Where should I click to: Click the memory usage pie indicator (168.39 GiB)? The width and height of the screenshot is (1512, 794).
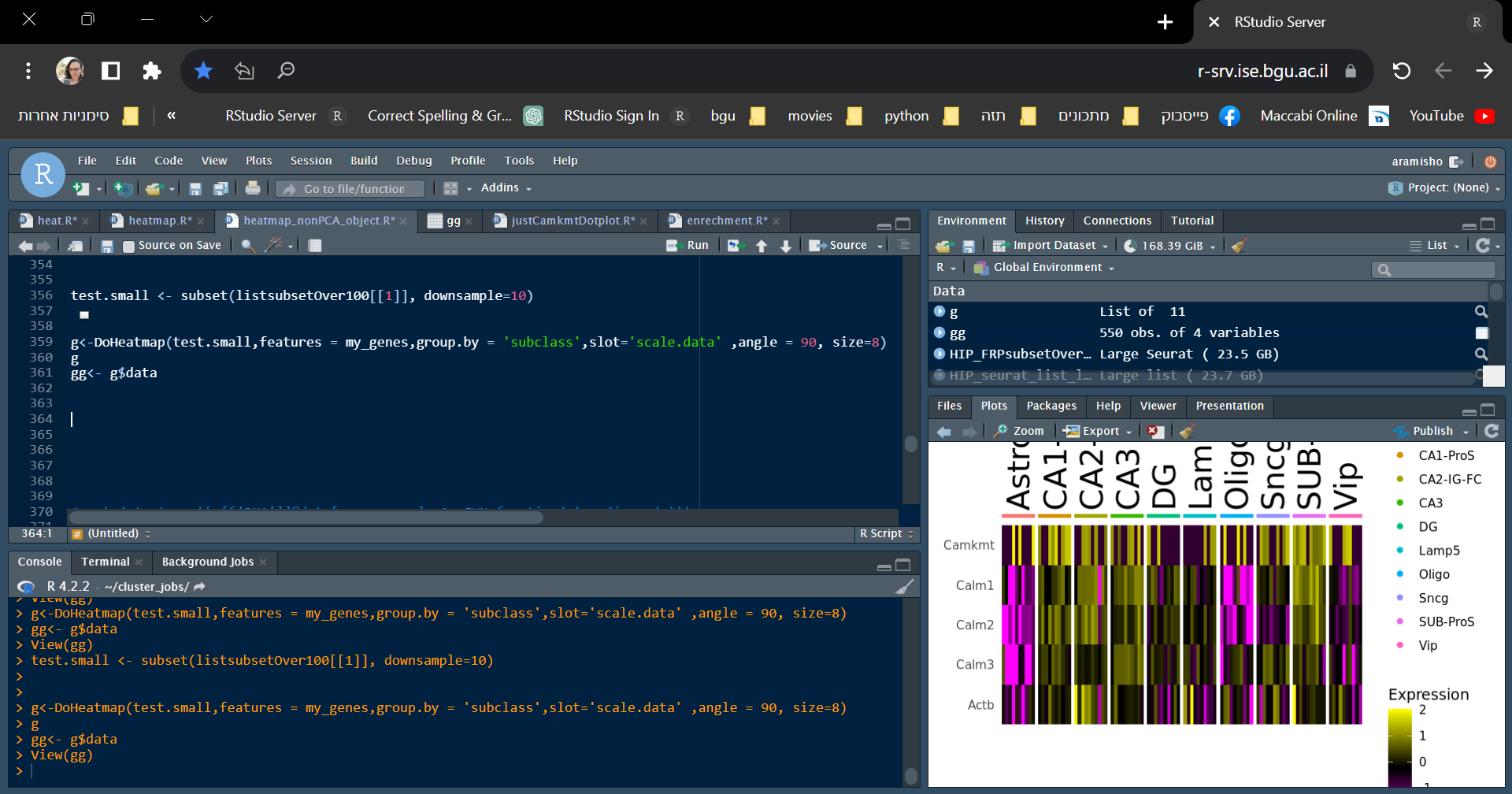point(1132,245)
